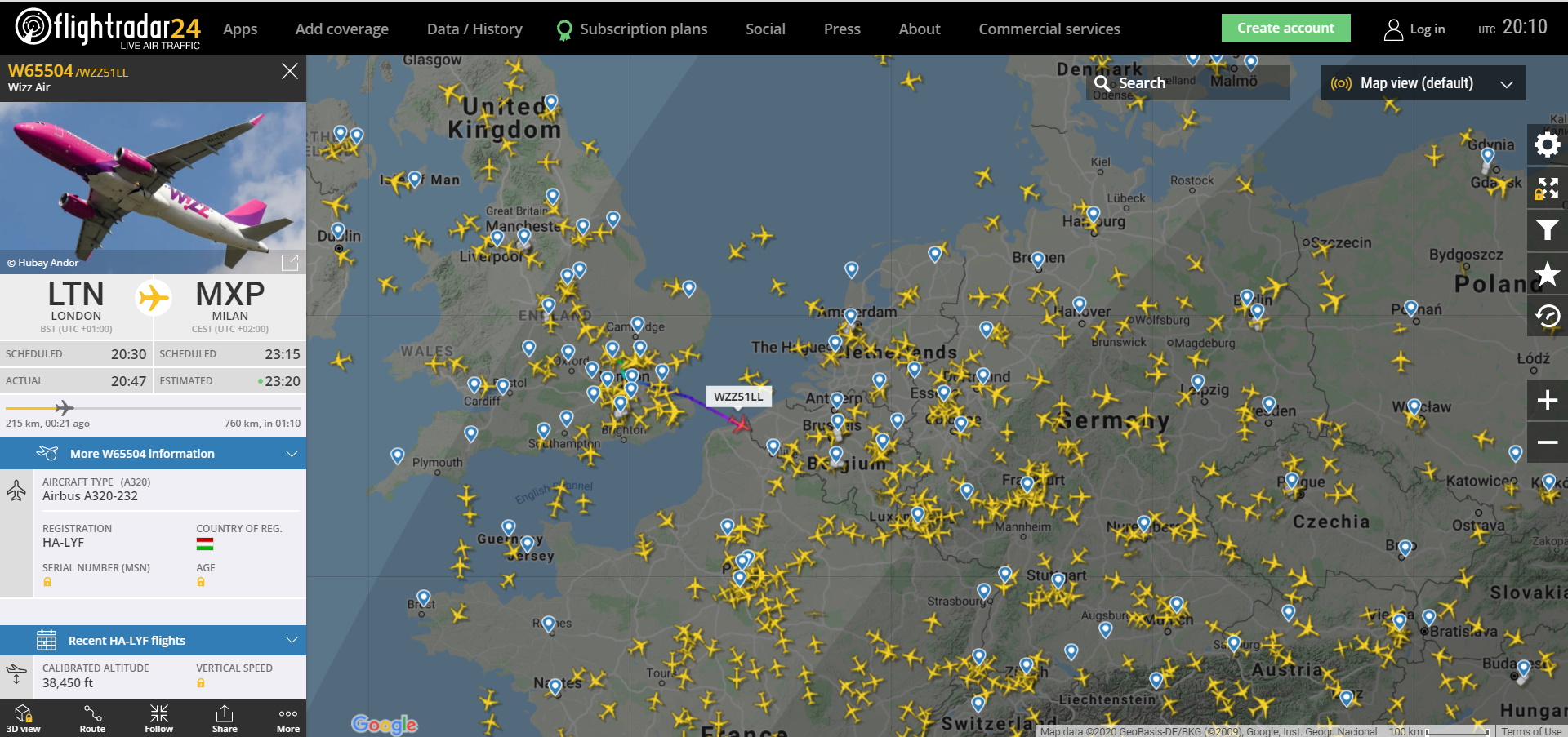
Task: Click the 38,450 ft altitude value
Action: click(68, 683)
